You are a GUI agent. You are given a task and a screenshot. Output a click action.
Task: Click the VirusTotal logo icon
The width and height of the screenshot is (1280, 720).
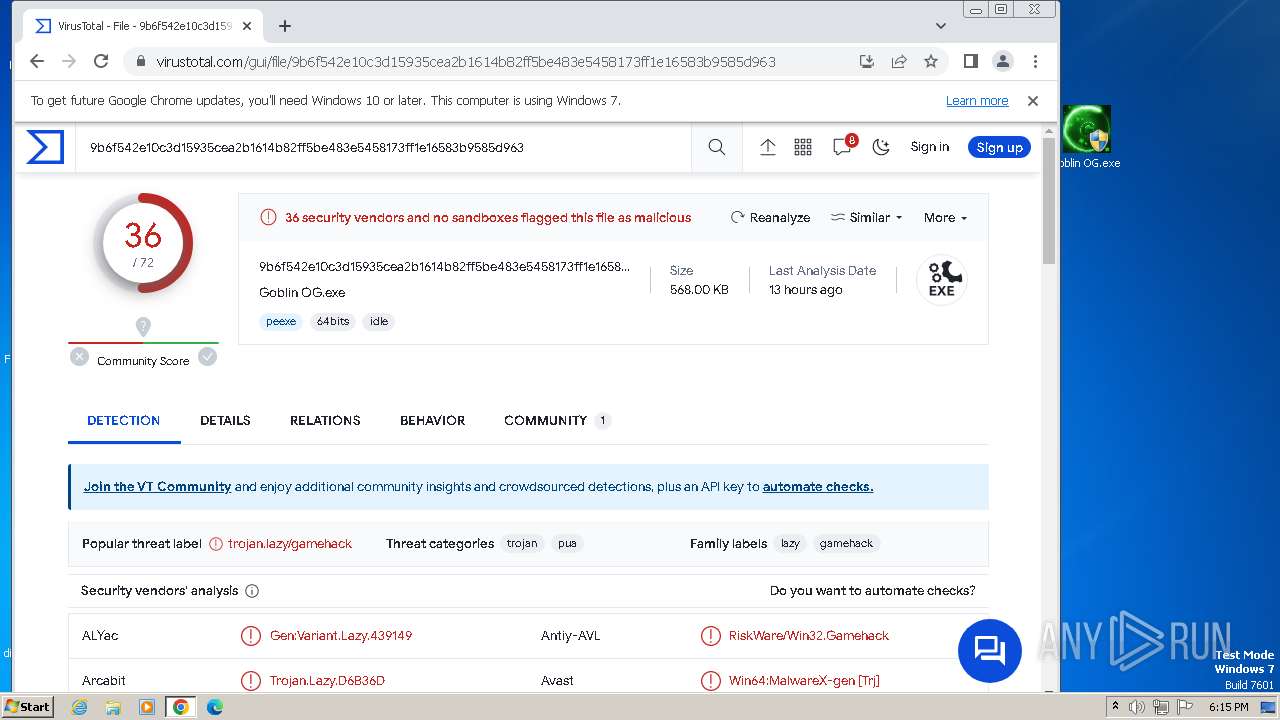(x=45, y=147)
